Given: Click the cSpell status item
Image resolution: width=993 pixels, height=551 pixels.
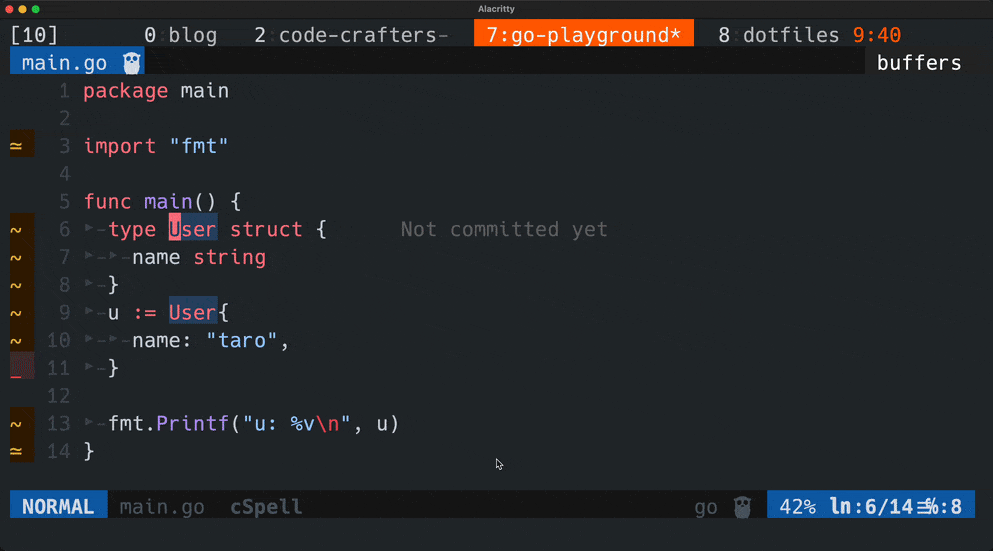Looking at the screenshot, I should point(266,507).
